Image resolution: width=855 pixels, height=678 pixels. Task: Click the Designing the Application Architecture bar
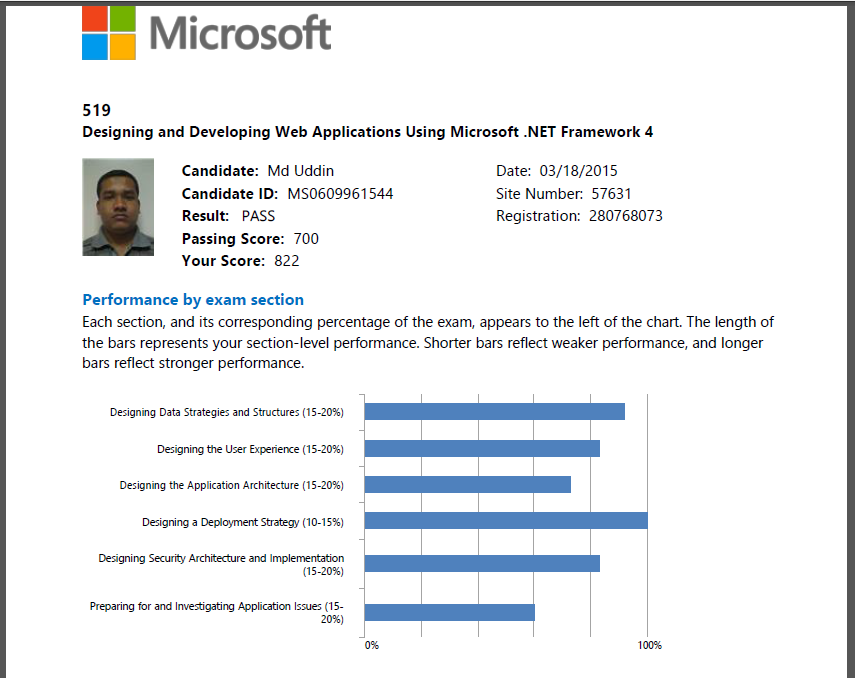tap(468, 485)
